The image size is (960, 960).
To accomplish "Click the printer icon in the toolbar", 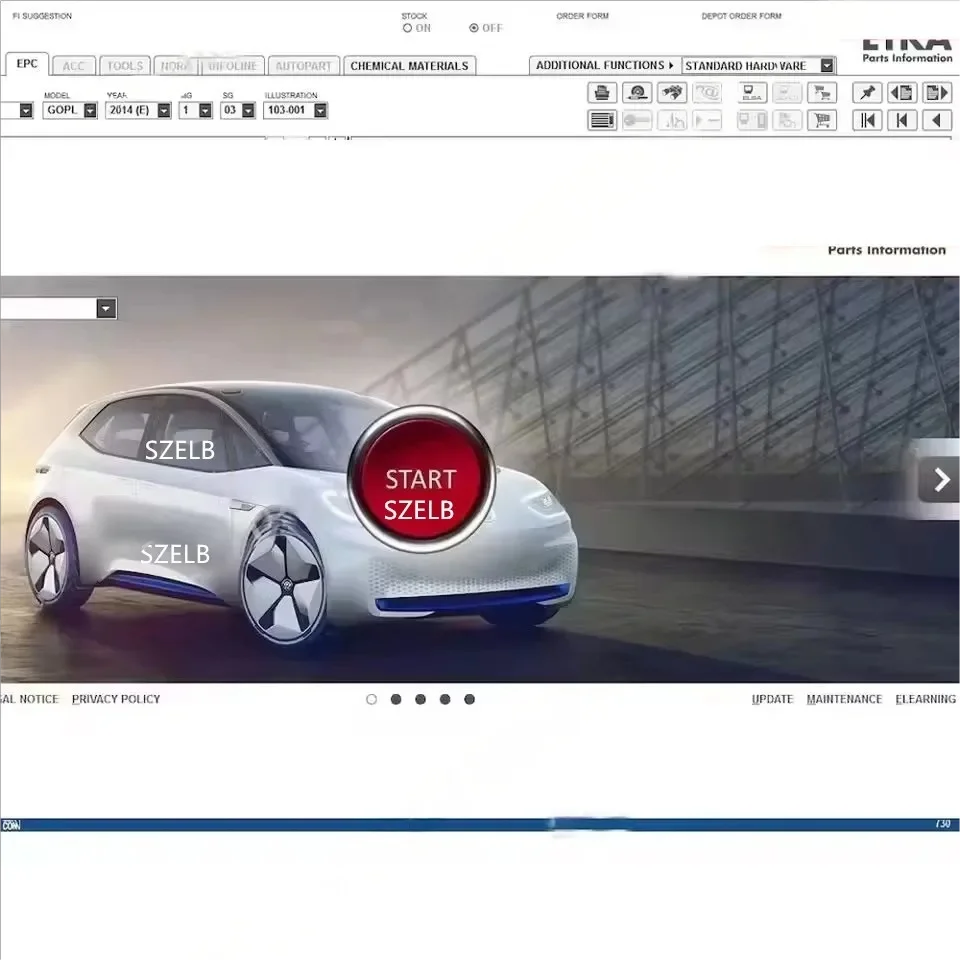I will point(602,93).
